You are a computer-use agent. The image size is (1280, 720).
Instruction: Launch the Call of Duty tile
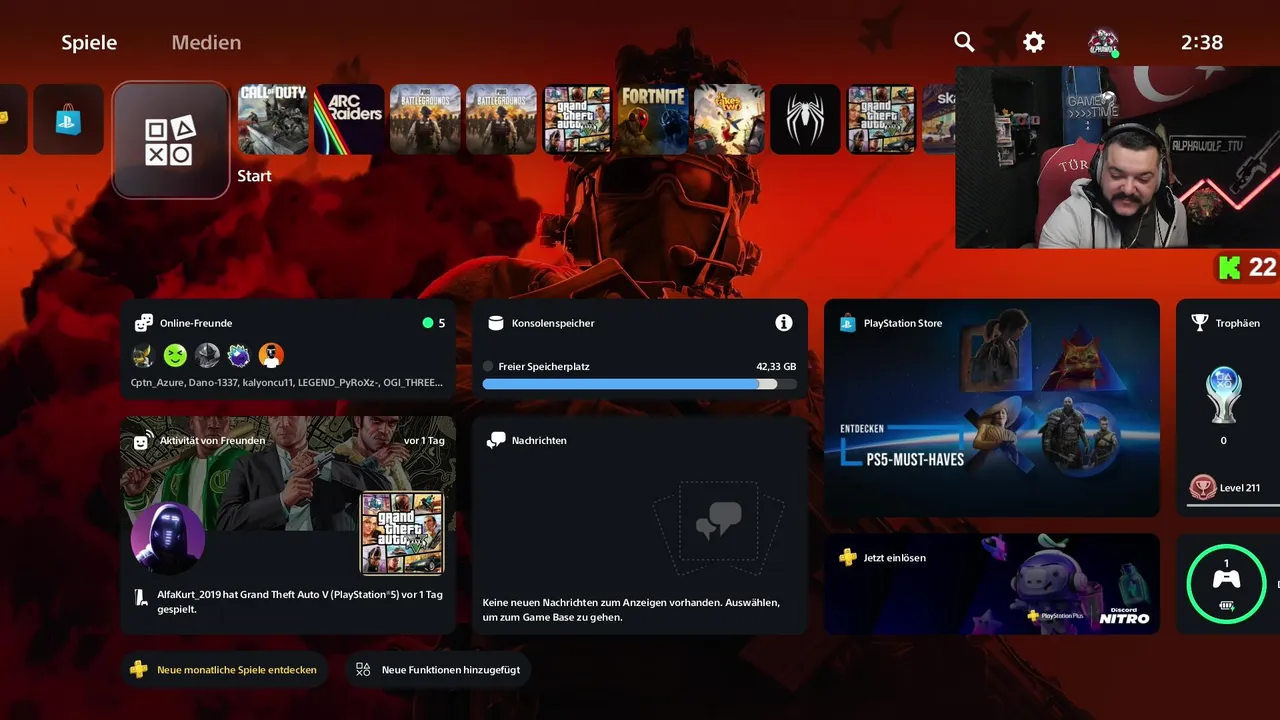[x=273, y=119]
